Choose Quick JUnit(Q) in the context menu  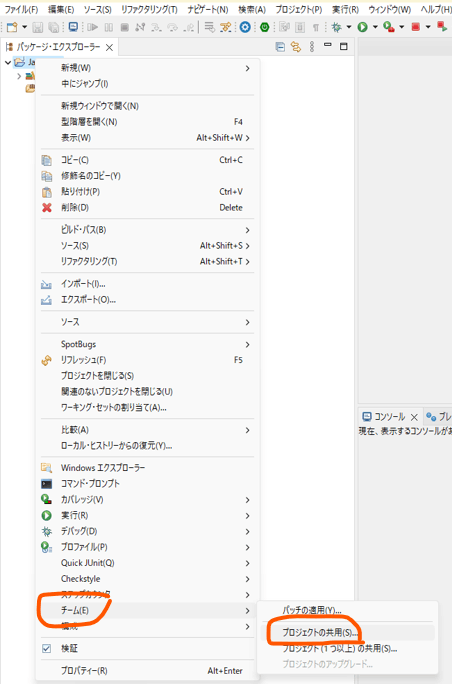click(147, 563)
